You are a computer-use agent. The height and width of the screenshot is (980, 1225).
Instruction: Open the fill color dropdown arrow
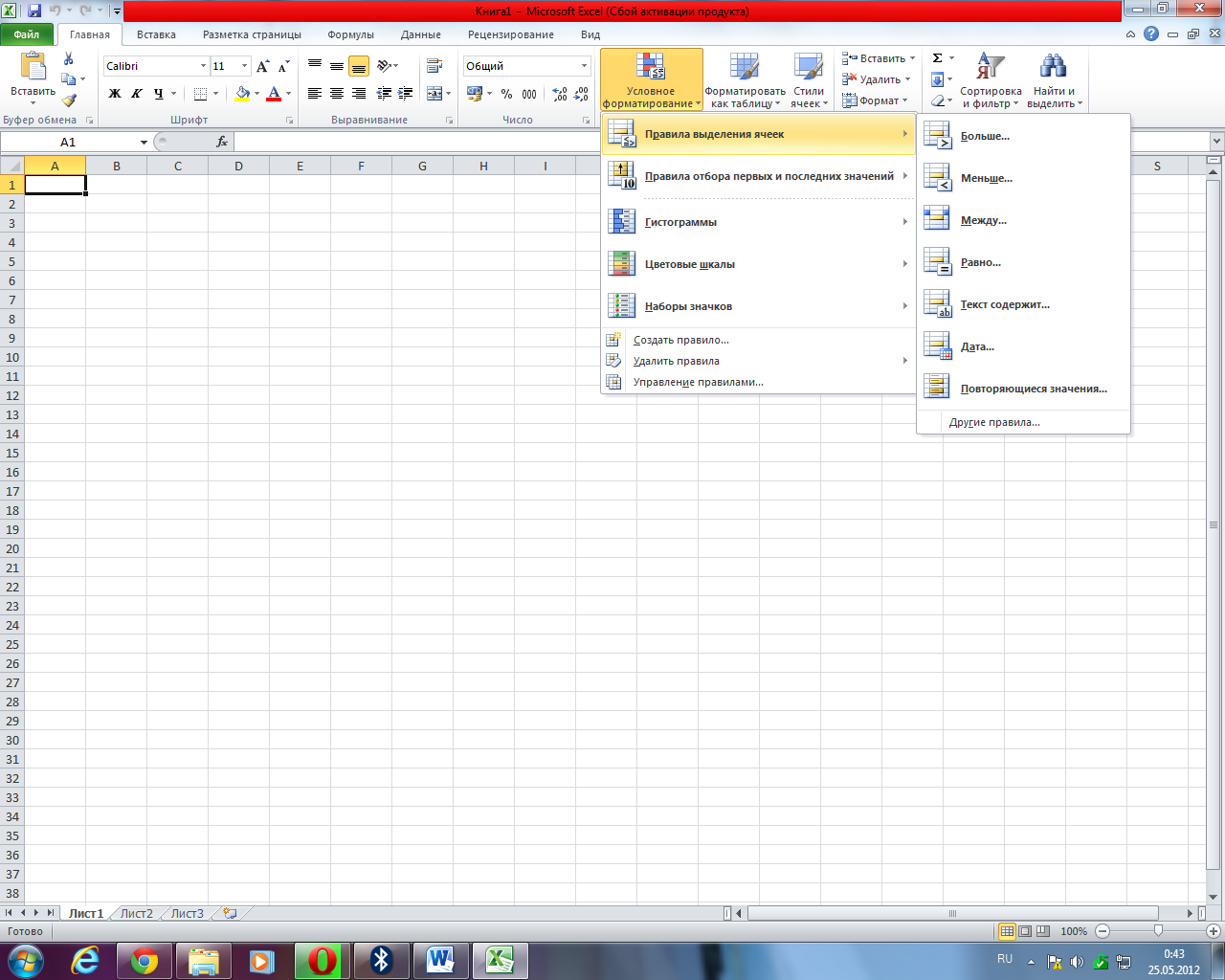coord(257,94)
